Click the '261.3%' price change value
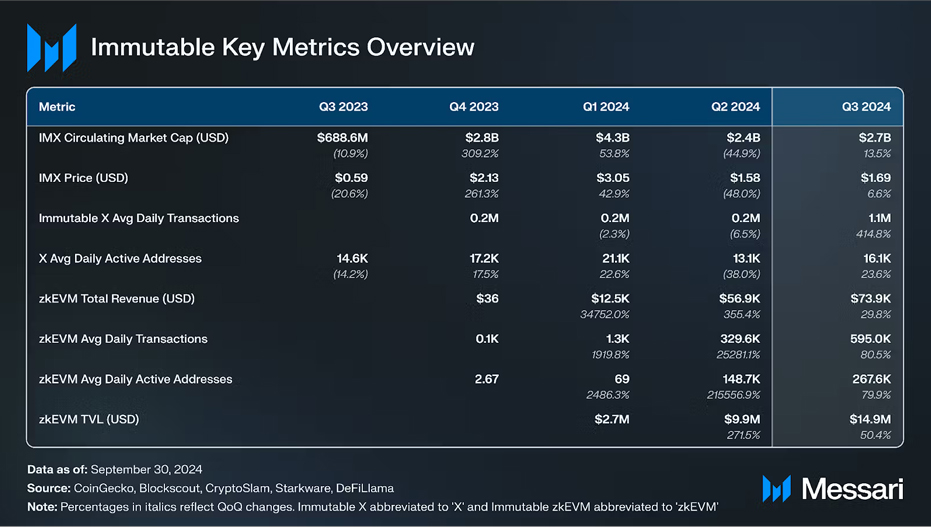This screenshot has width=931, height=527. click(482, 194)
